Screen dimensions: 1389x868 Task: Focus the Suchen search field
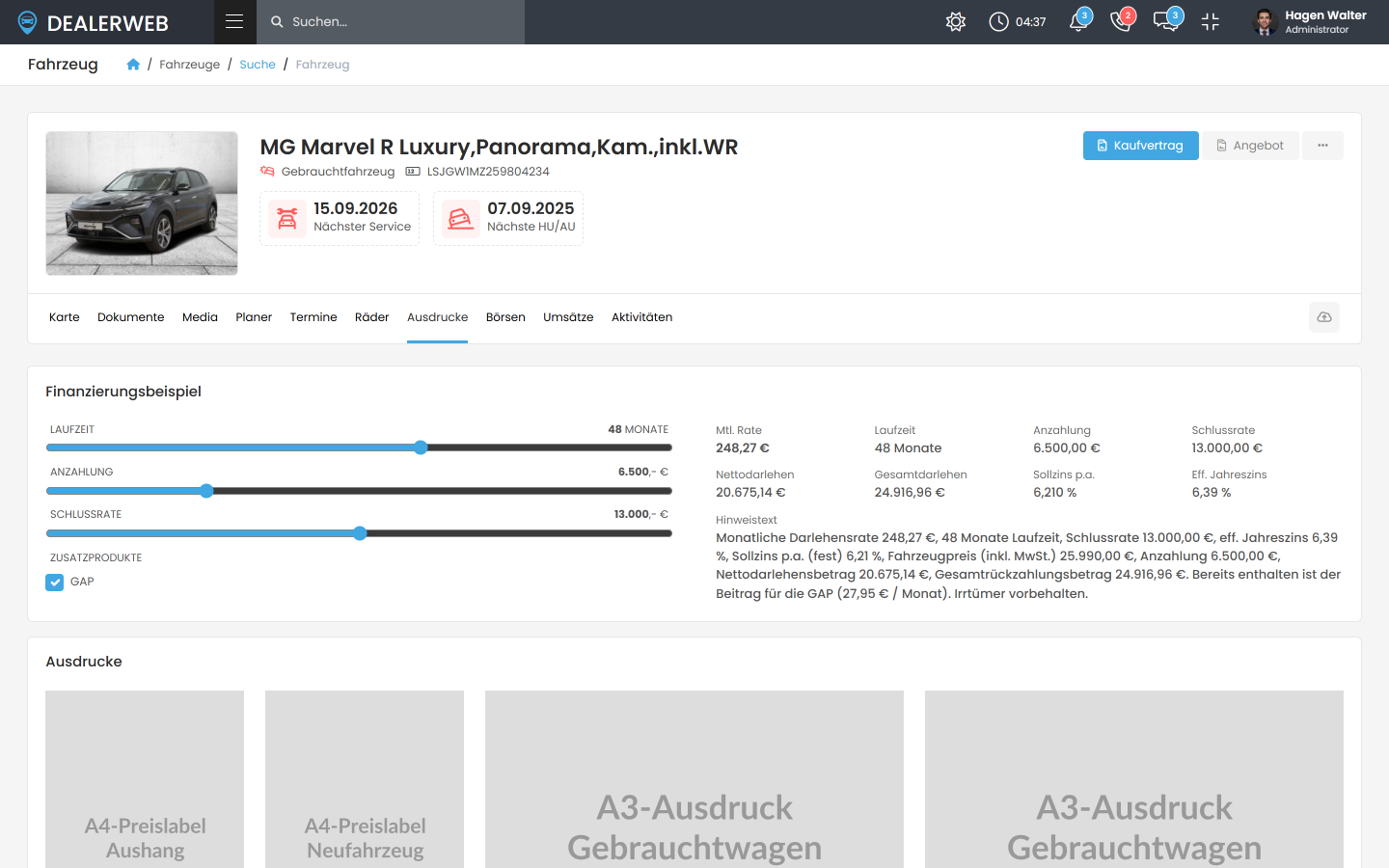(x=391, y=21)
